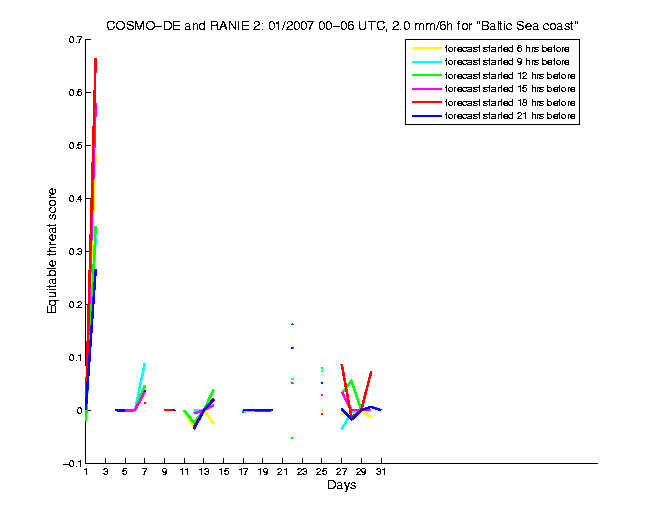The height and width of the screenshot is (520, 660).
Task: Click y-axis tick label 0.4
Action: coord(75,199)
